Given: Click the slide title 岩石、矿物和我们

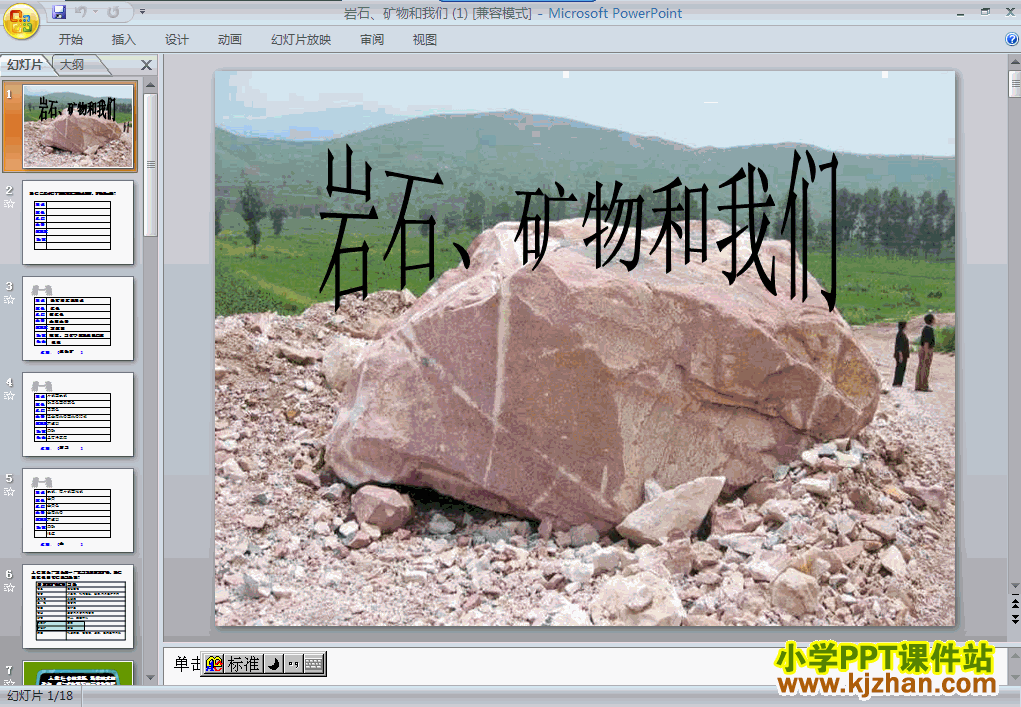Looking at the screenshot, I should tap(579, 228).
